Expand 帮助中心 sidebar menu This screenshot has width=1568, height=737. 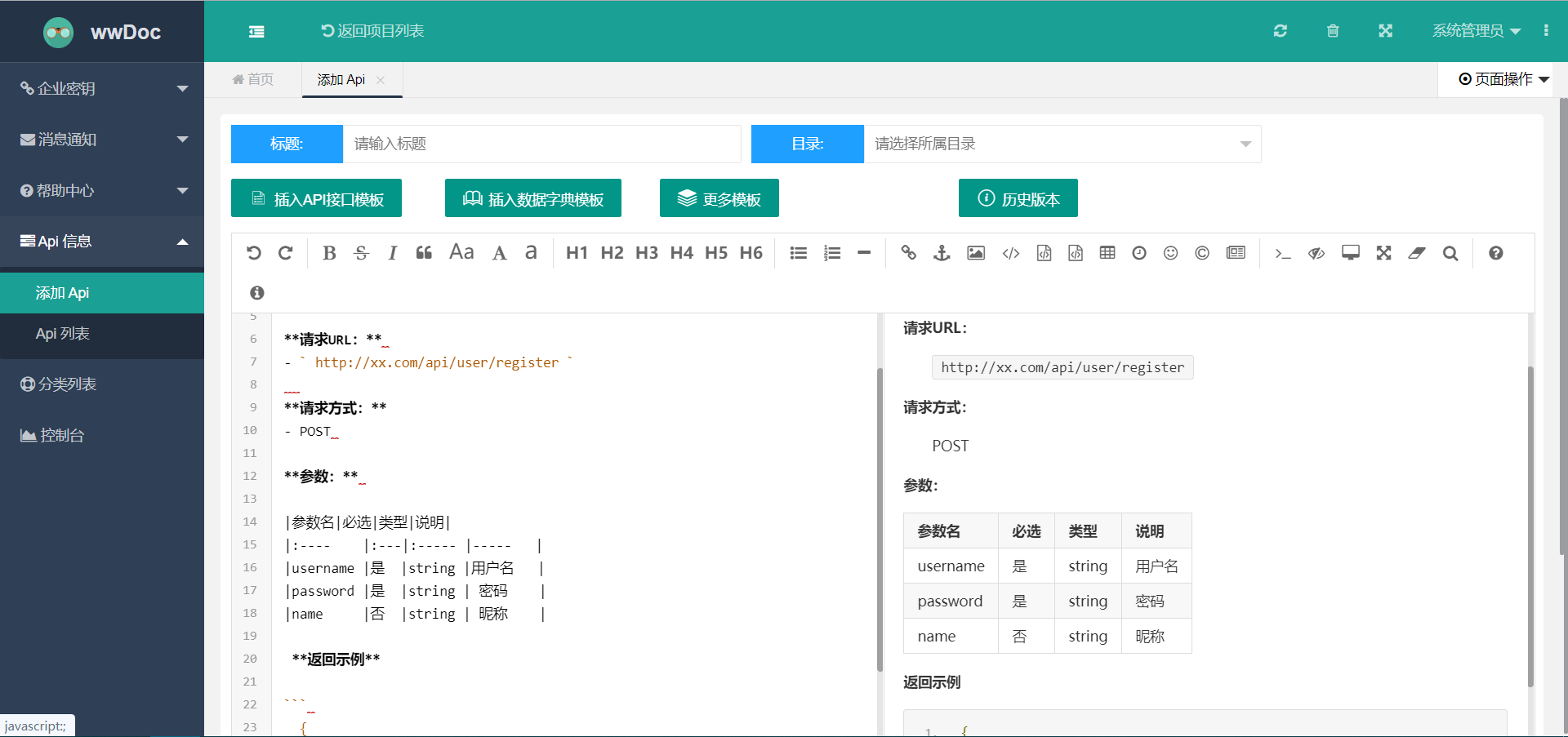coord(102,190)
